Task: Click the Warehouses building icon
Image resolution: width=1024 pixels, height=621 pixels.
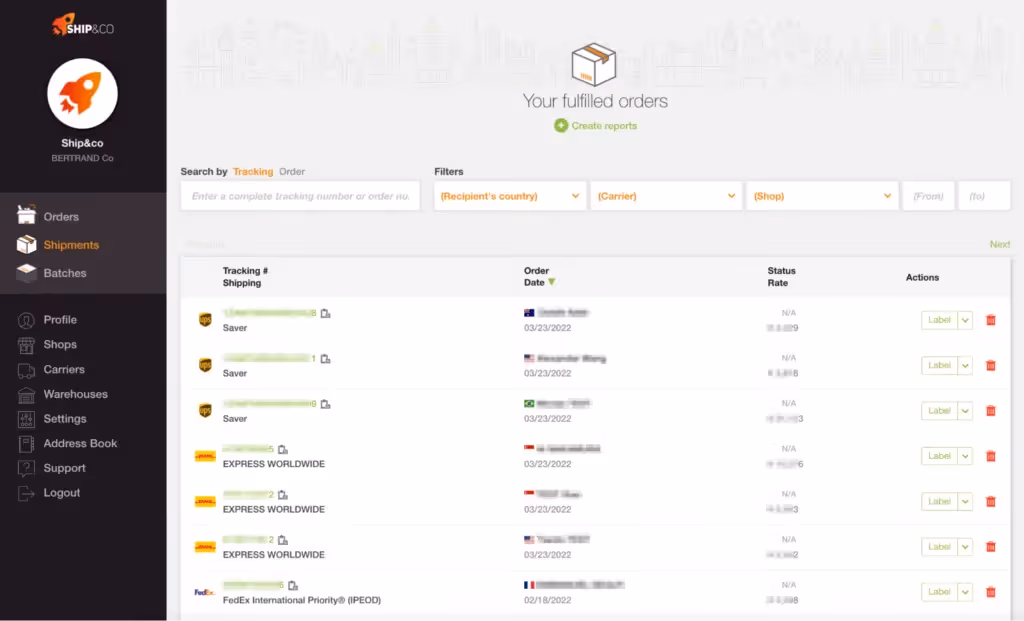Action: (26, 394)
